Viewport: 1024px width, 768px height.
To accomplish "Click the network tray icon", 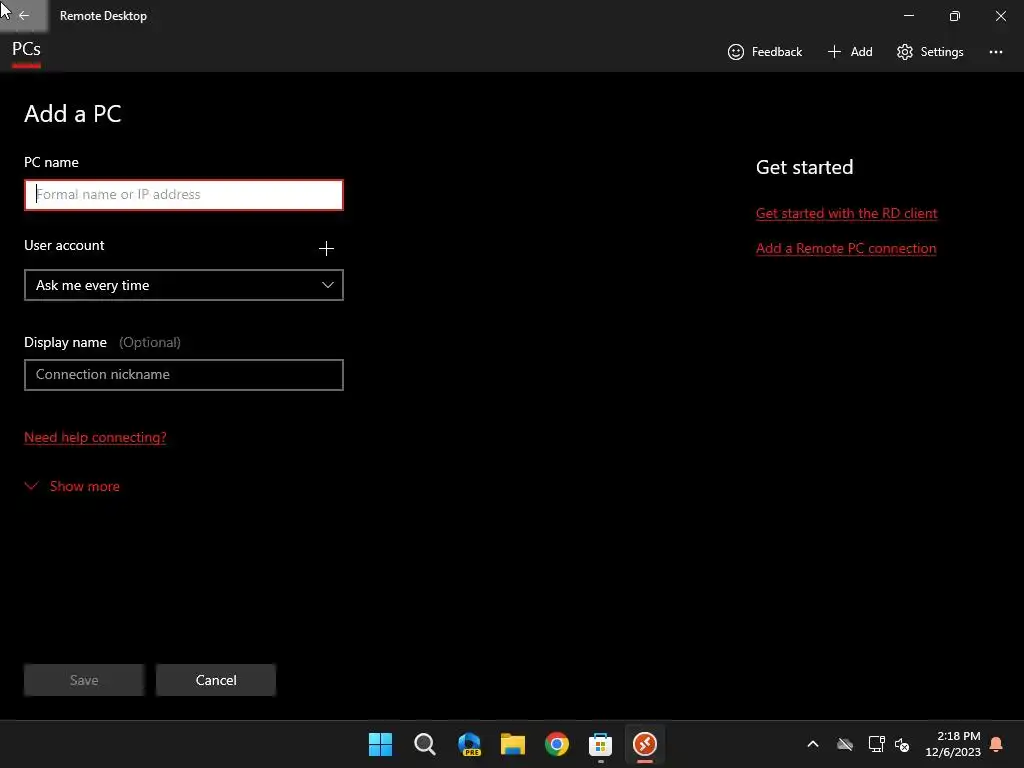I will [x=876, y=744].
